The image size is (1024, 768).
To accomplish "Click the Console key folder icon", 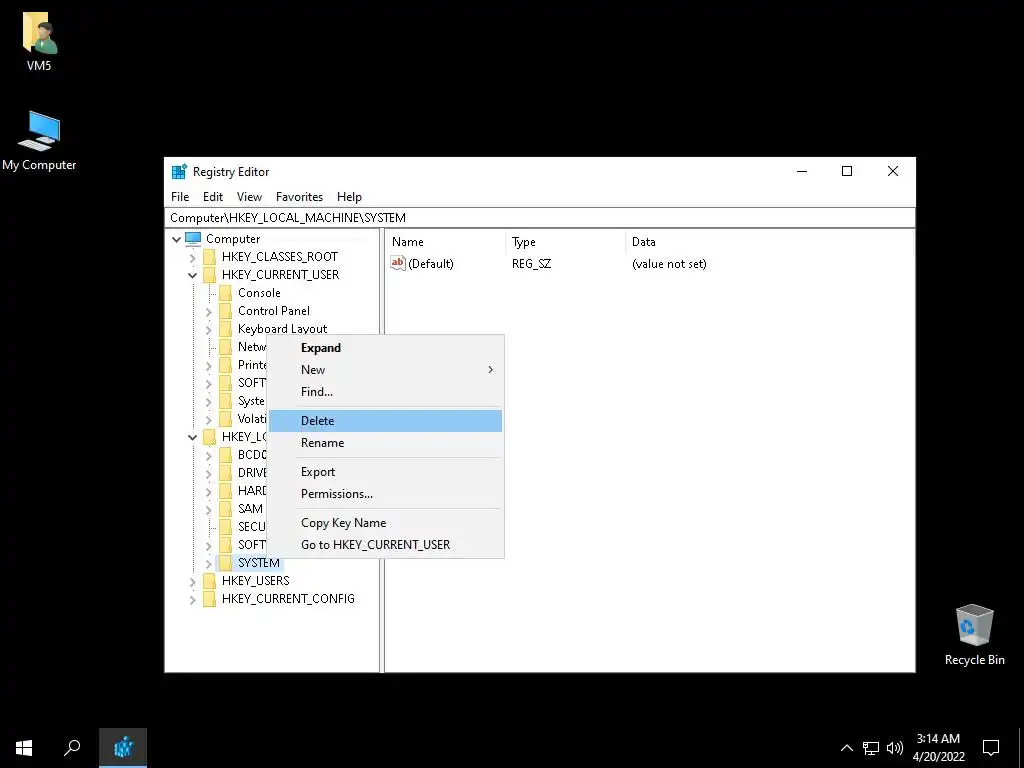I will coord(225,293).
